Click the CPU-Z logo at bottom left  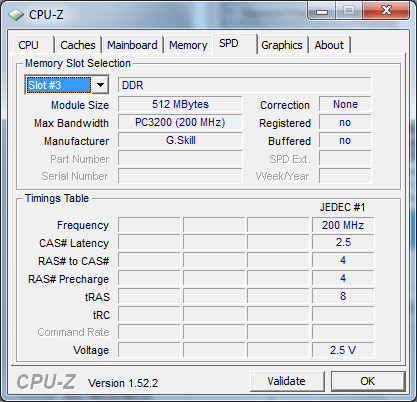pyautogui.click(x=46, y=382)
